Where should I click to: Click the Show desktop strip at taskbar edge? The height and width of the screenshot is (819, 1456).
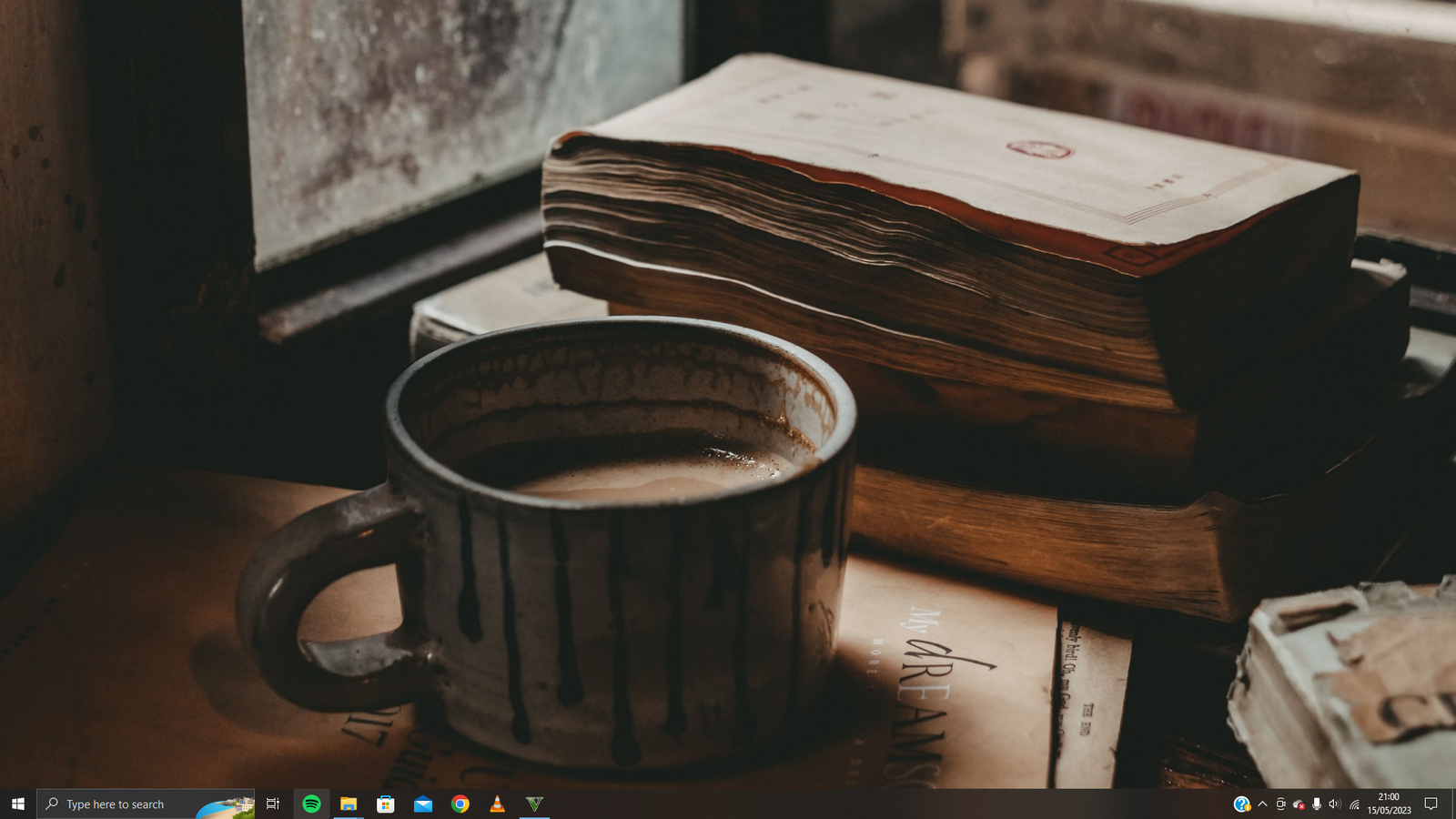coord(1452,804)
